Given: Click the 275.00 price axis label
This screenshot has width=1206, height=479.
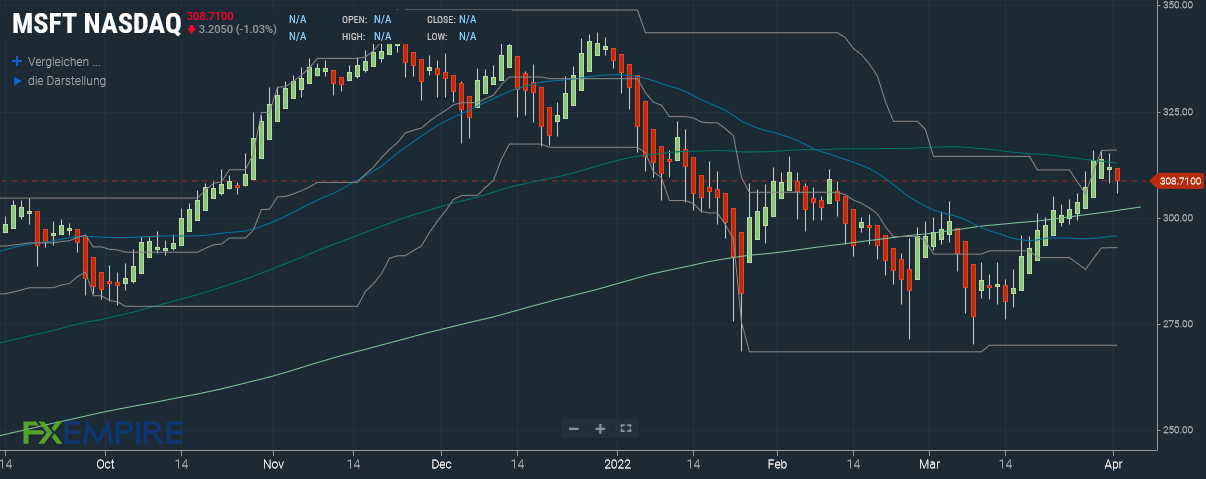Looking at the screenshot, I should tap(1177, 323).
